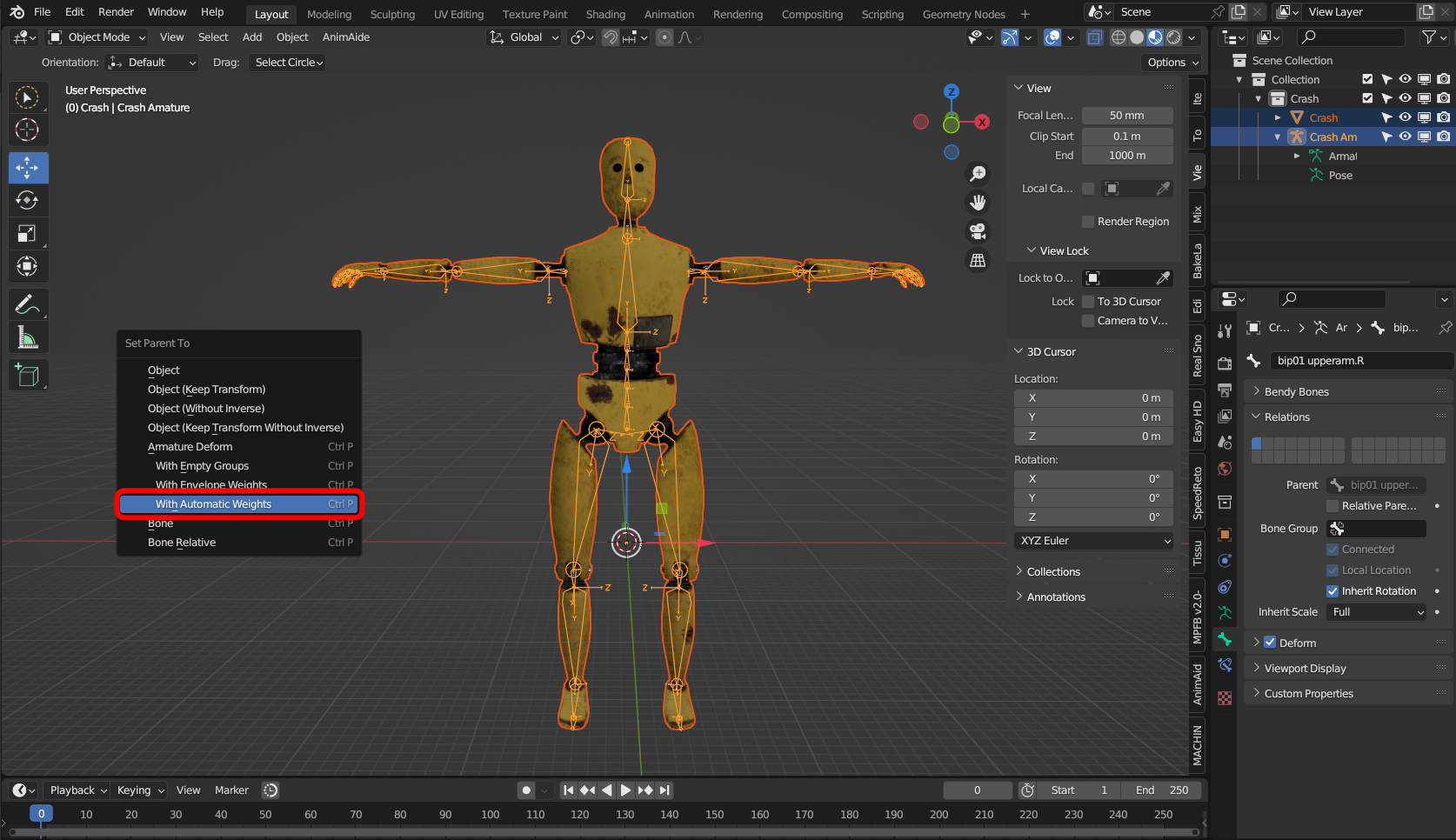Open the XYZ Euler rotation mode dropdown
Screen dimensions: 1456x840
pos(1095,541)
